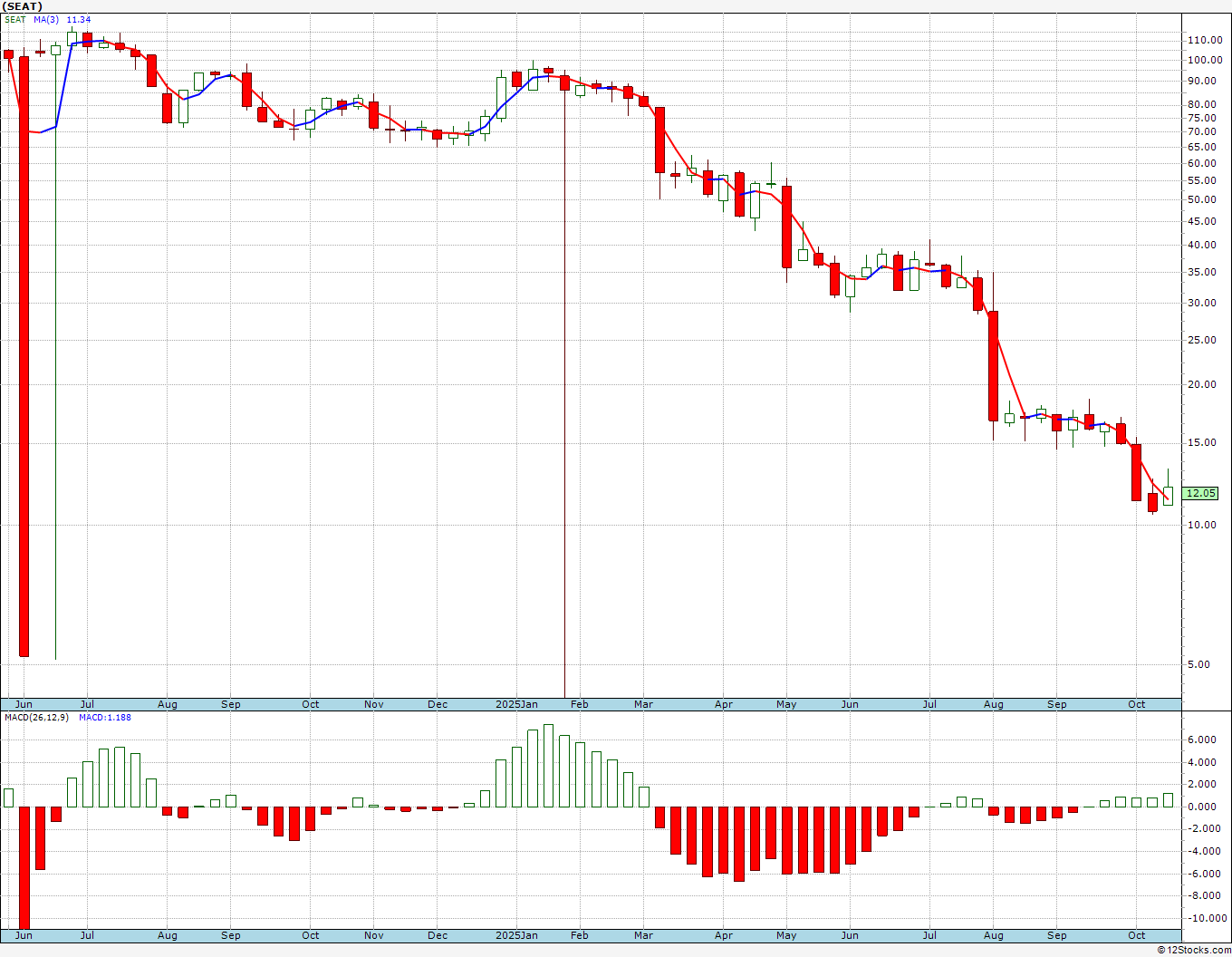The image size is (1232, 957).
Task: Click May on the MACD panel time axis
Action: (x=786, y=935)
